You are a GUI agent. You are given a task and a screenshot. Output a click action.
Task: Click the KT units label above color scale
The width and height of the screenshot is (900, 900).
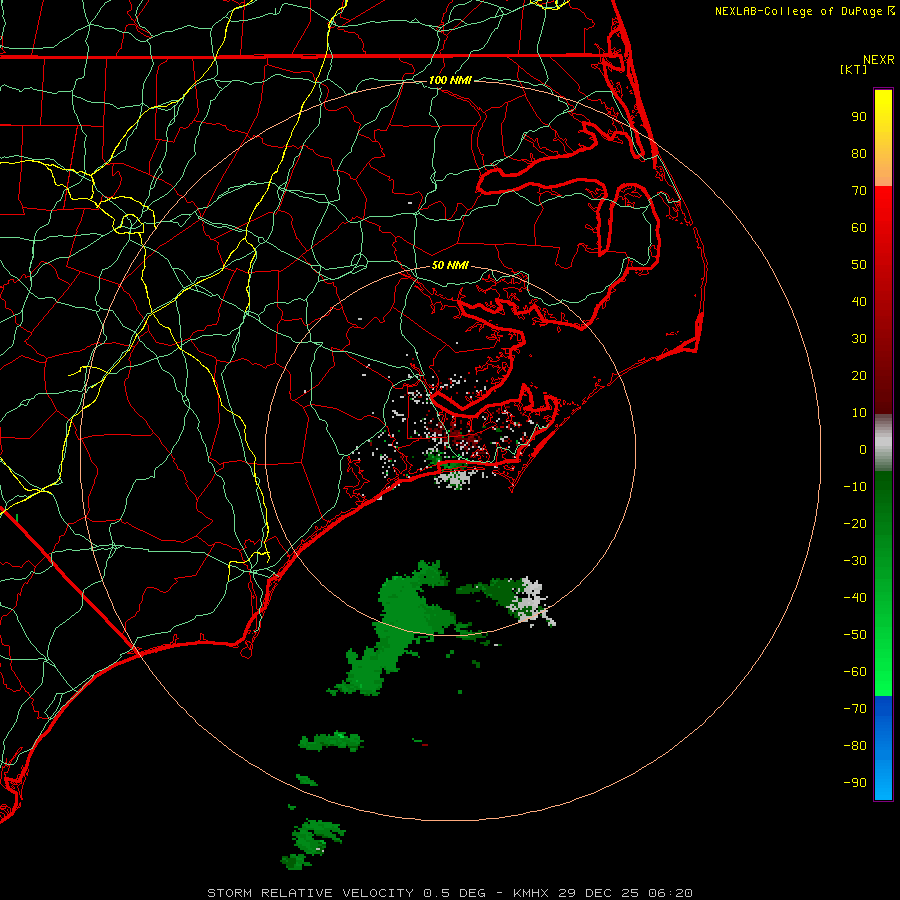[853, 69]
